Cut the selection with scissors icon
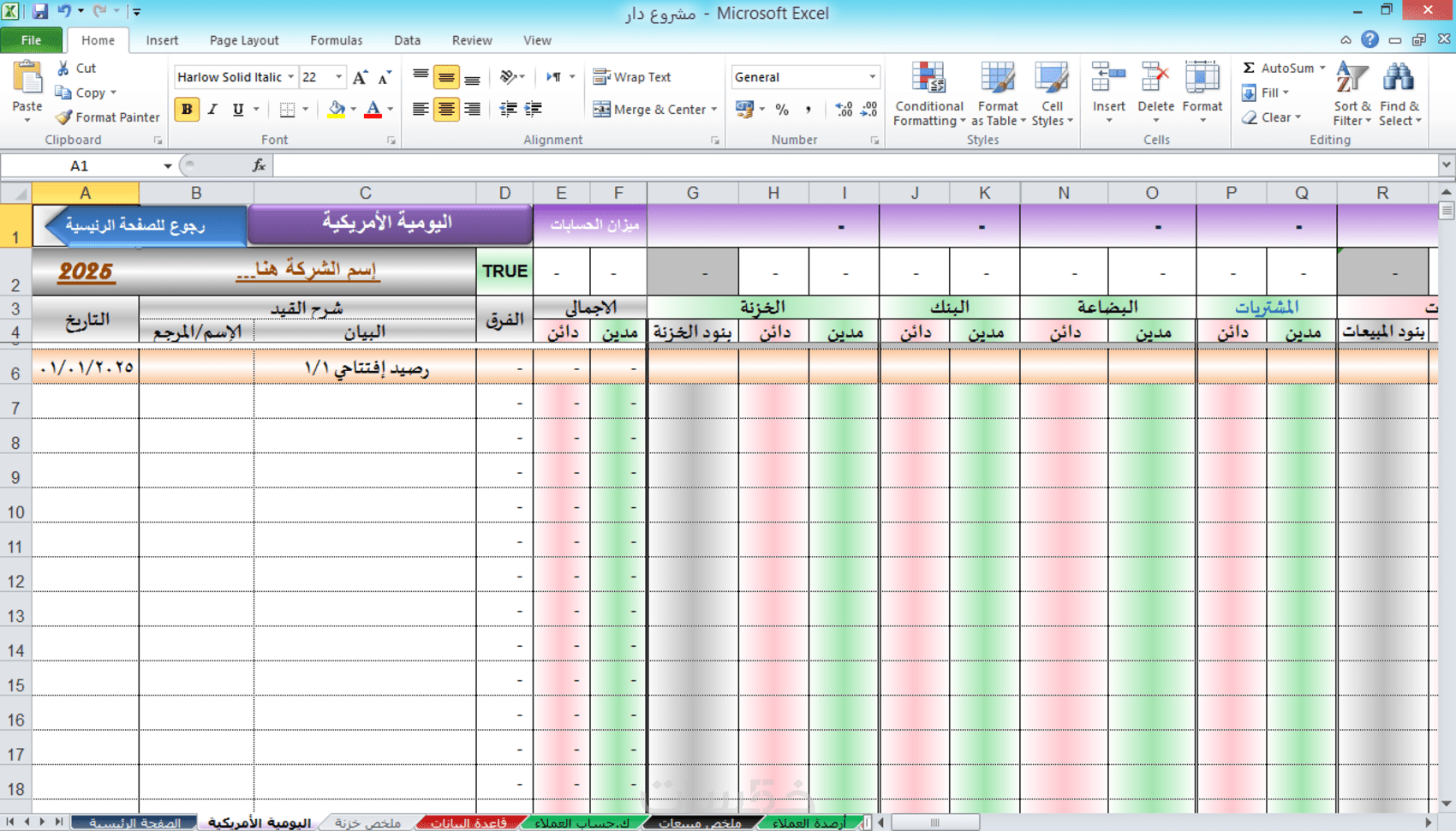This screenshot has height=831, width=1456. point(63,68)
